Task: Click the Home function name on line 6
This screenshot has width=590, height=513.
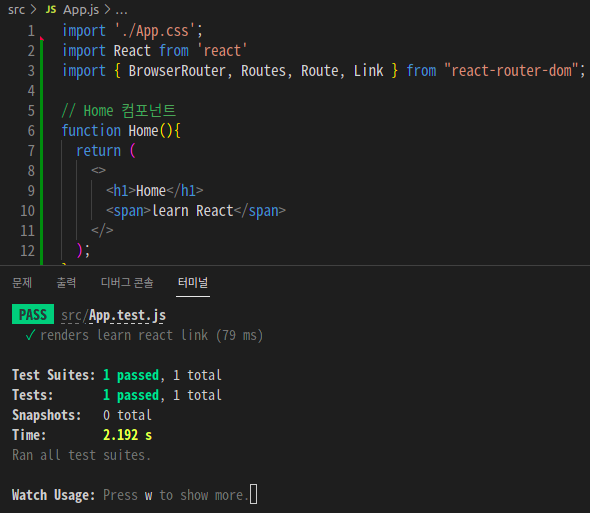Action: pos(143,131)
